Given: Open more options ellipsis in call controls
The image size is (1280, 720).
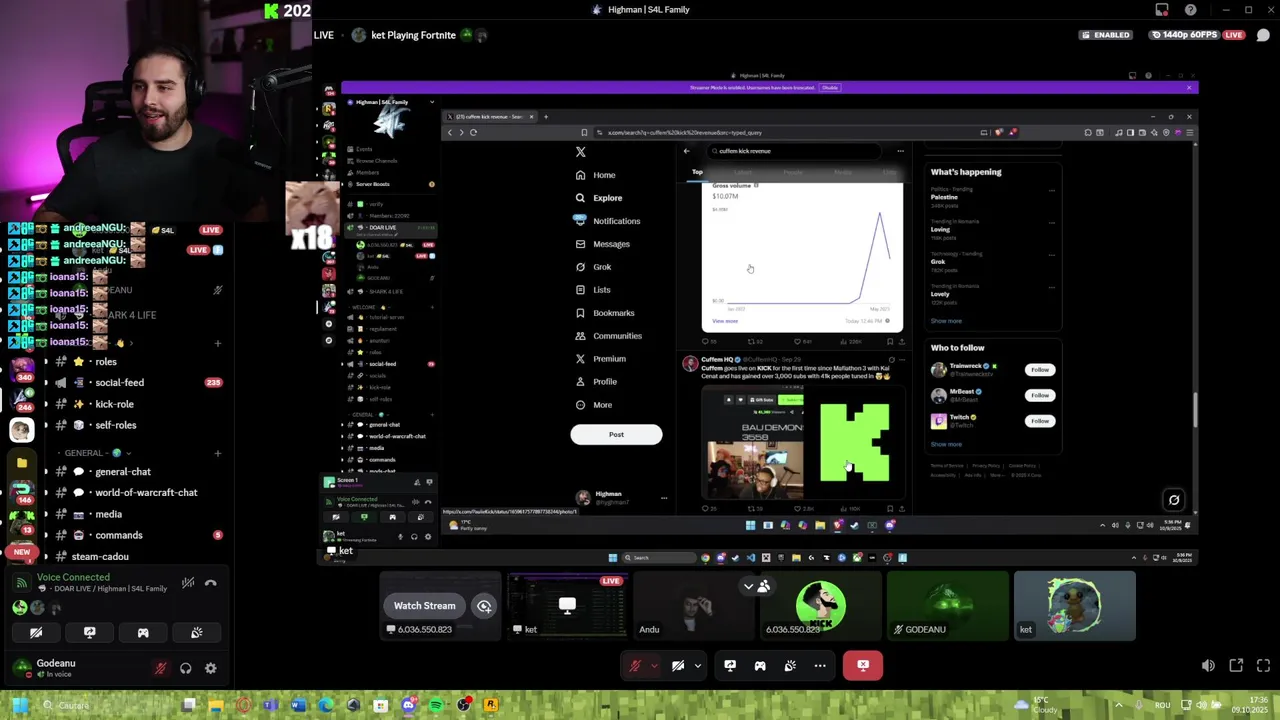Looking at the screenshot, I should coord(820,665).
